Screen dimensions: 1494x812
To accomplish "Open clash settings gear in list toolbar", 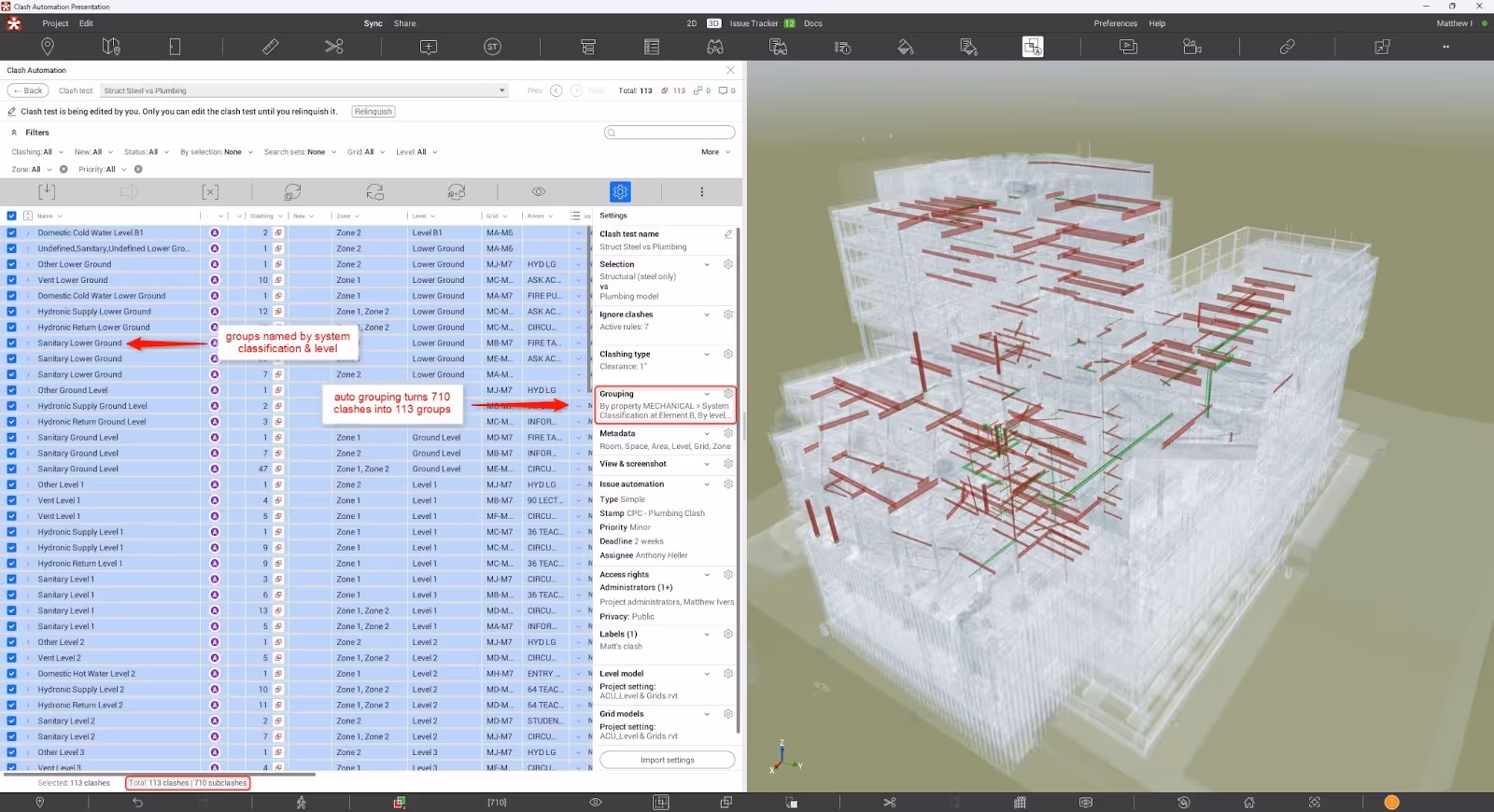I will point(620,191).
